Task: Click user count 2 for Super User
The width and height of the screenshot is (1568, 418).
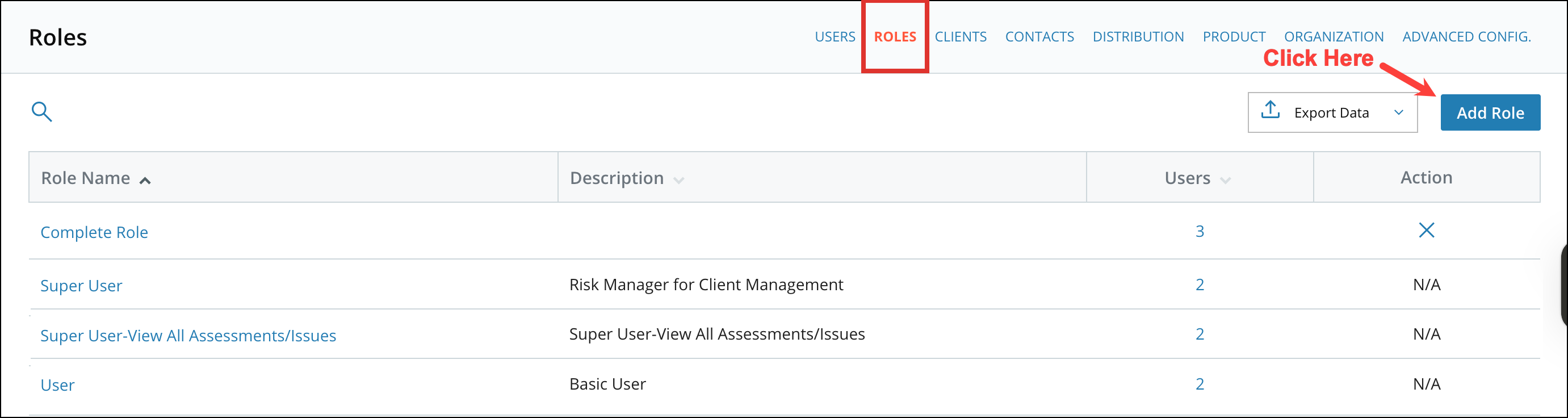Action: pyautogui.click(x=1200, y=285)
